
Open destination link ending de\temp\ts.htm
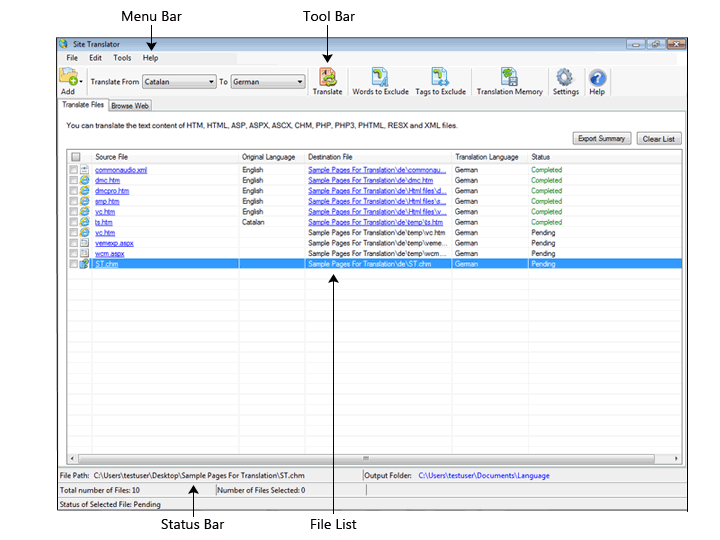click(376, 222)
